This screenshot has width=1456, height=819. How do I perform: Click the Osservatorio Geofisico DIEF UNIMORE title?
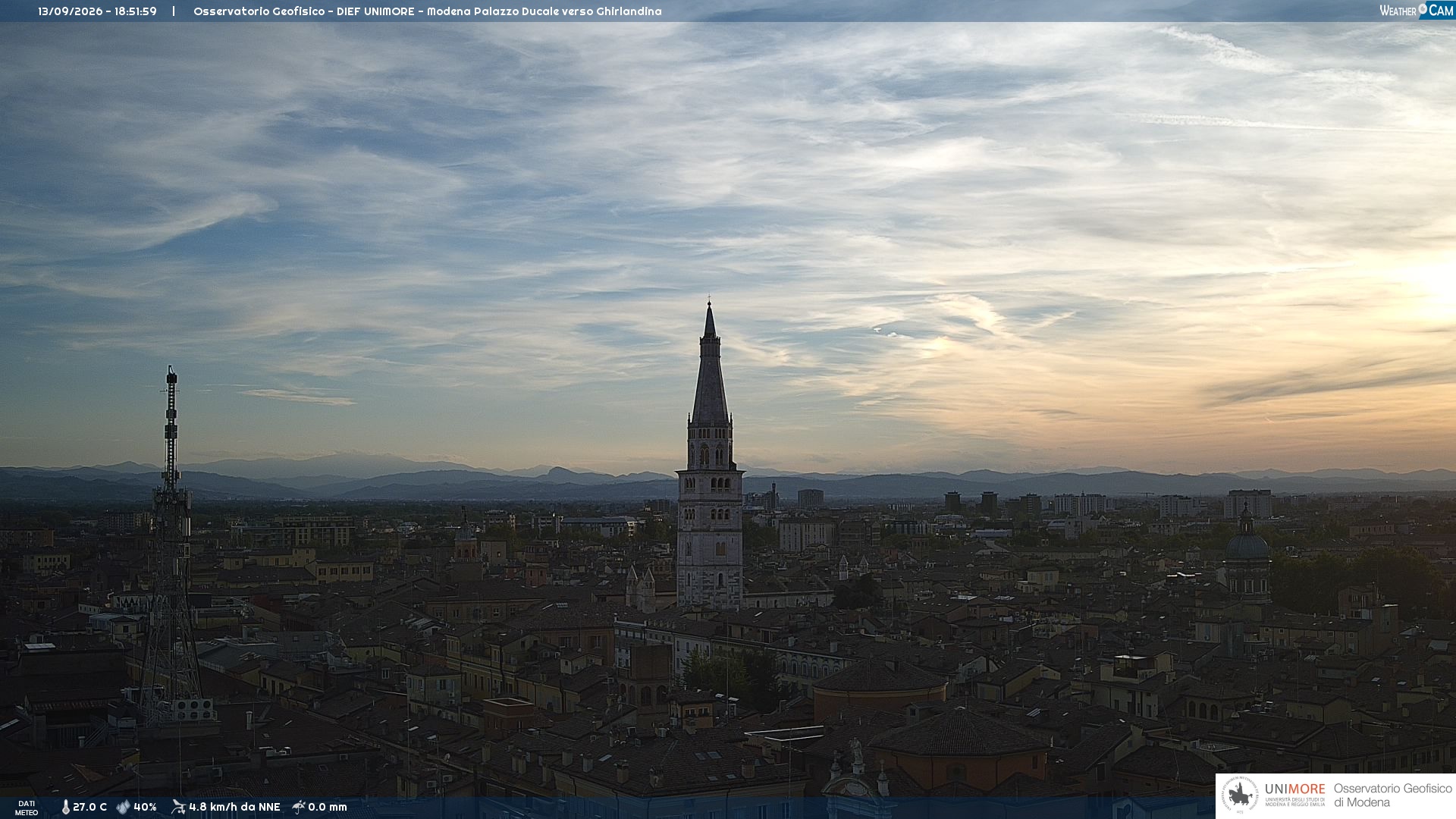click(428, 11)
